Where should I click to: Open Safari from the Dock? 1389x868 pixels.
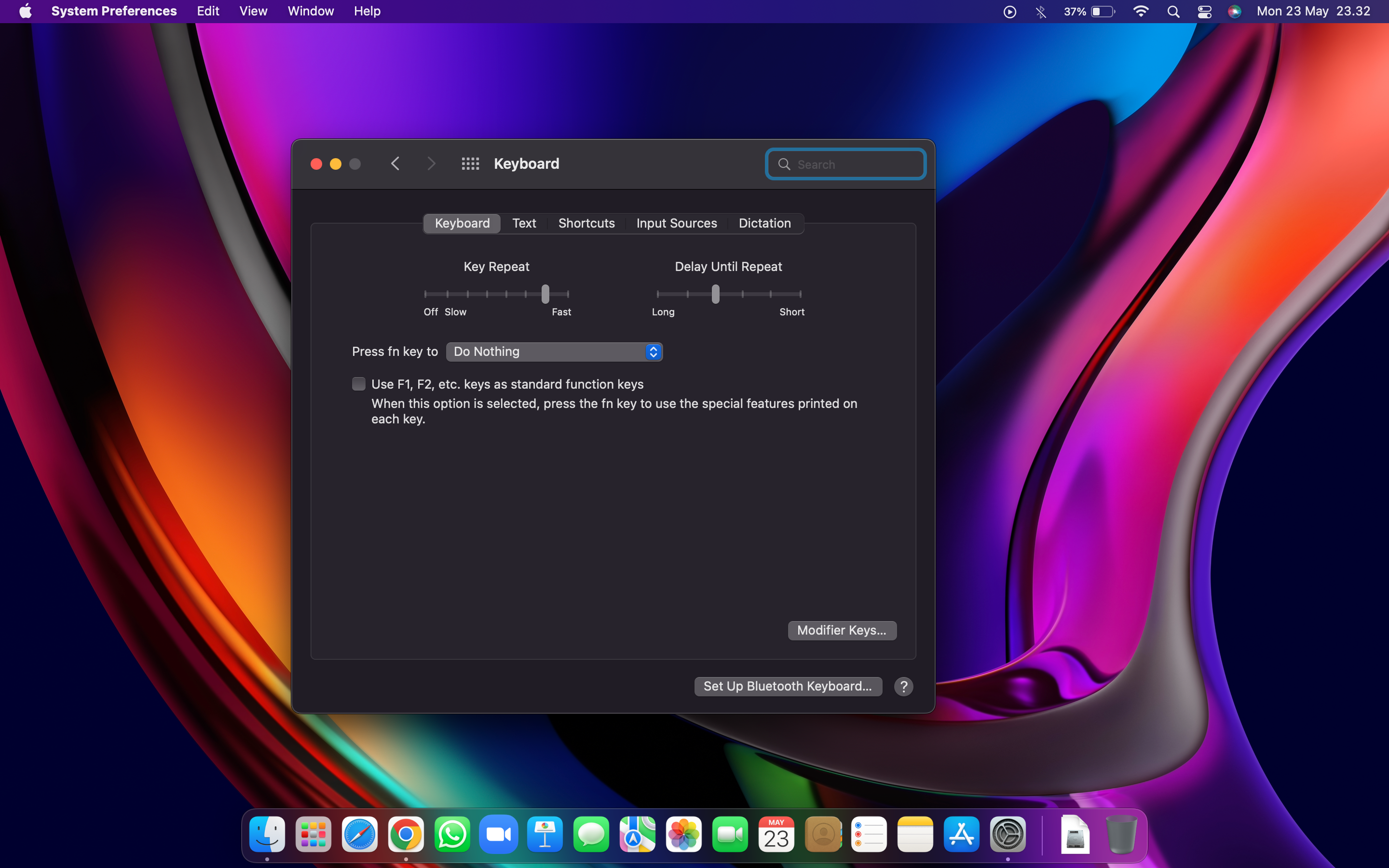click(359, 834)
